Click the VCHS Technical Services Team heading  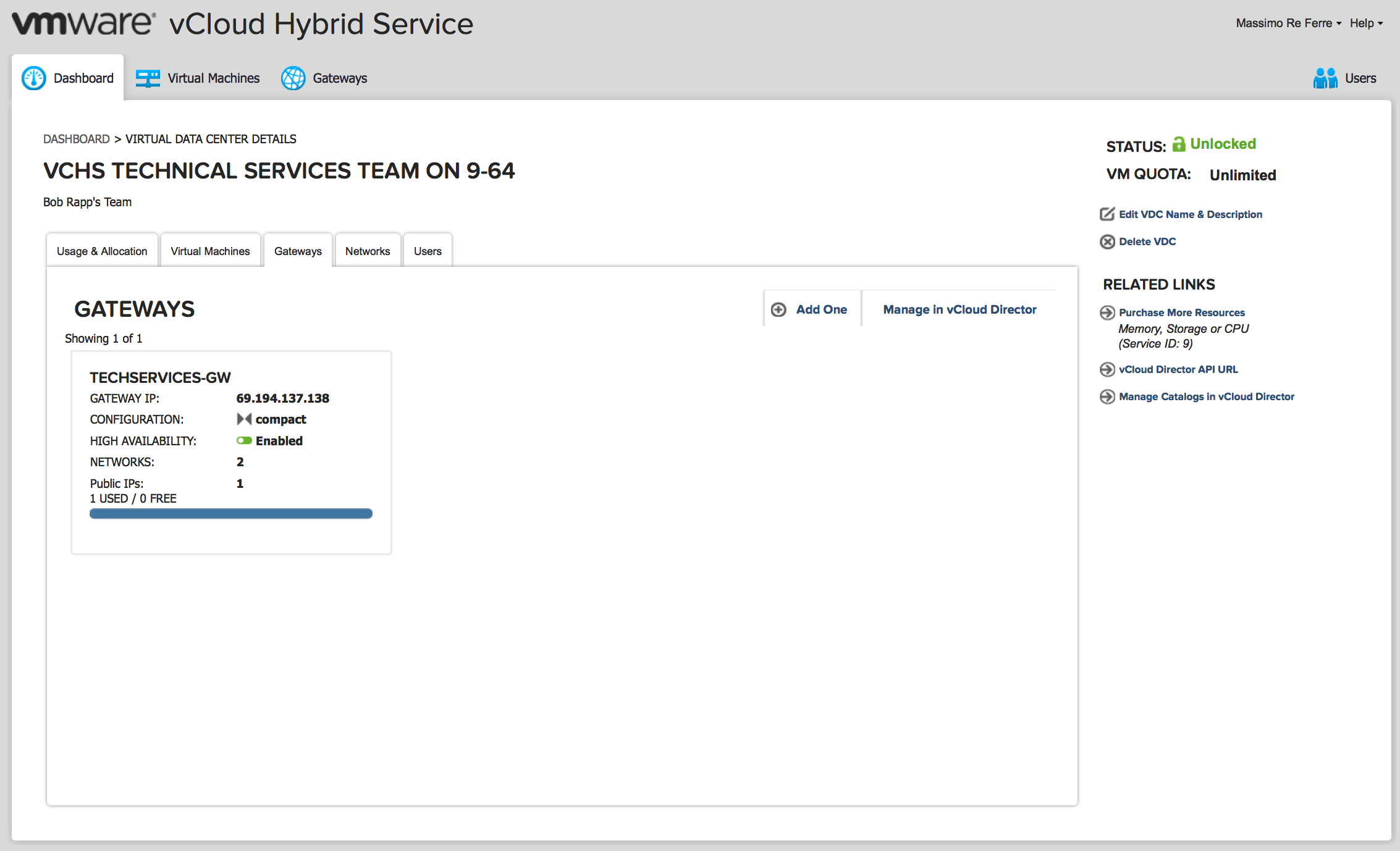pyautogui.click(x=279, y=171)
